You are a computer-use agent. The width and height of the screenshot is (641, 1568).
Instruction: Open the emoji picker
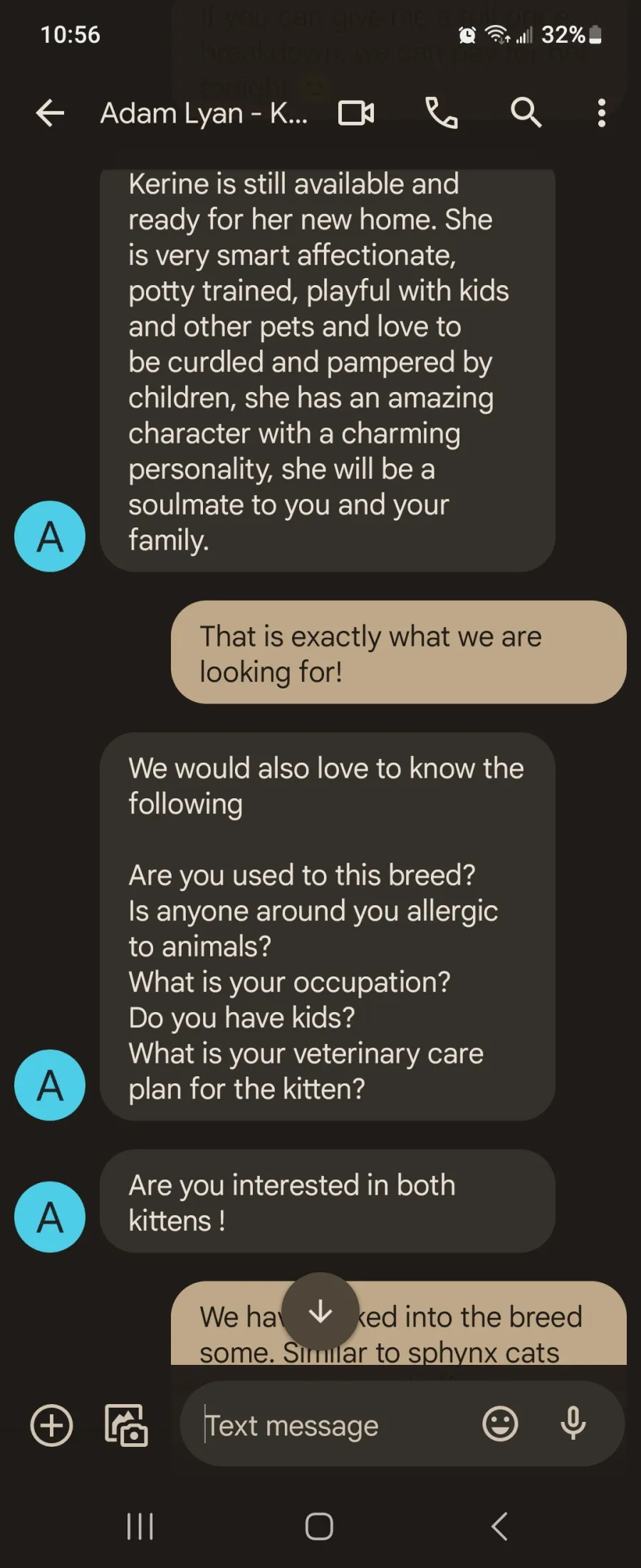point(501,1424)
